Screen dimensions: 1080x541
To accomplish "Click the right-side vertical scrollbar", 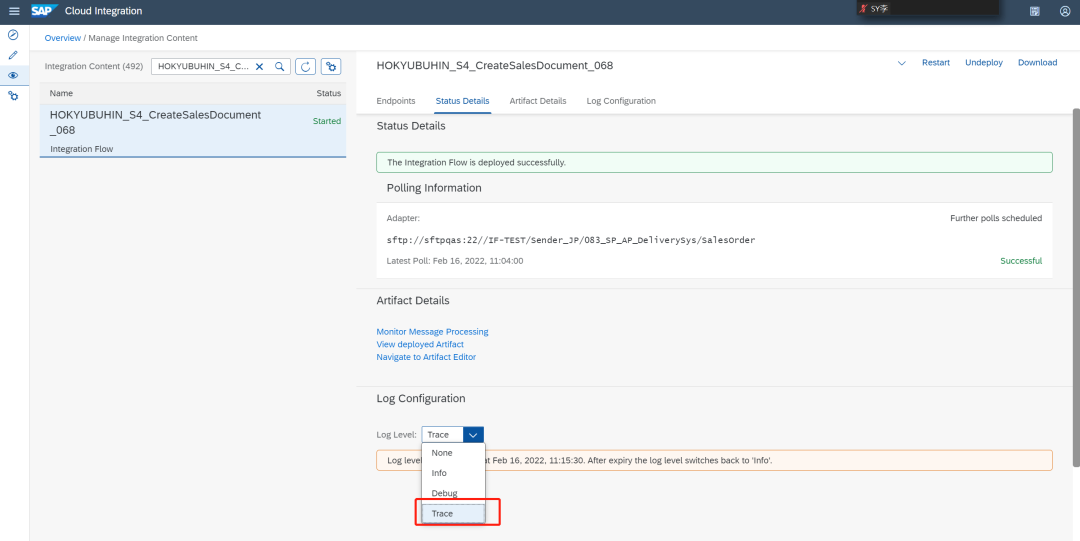I will (1076, 288).
